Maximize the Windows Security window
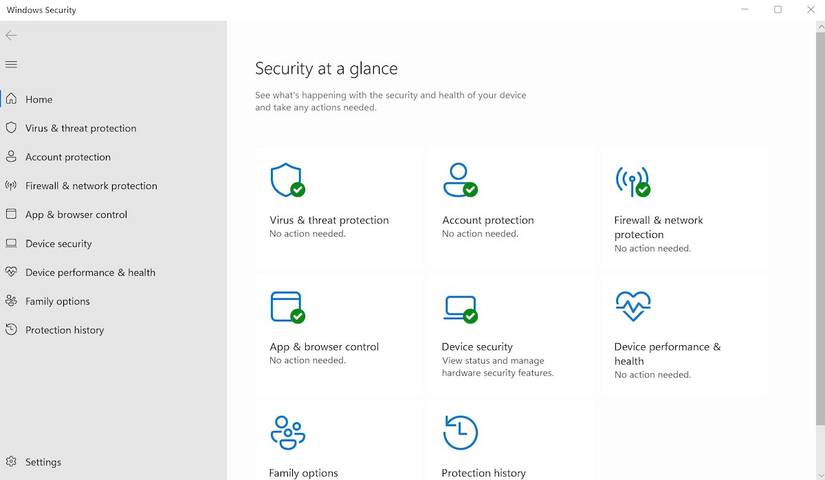The width and height of the screenshot is (825, 480). (x=778, y=10)
